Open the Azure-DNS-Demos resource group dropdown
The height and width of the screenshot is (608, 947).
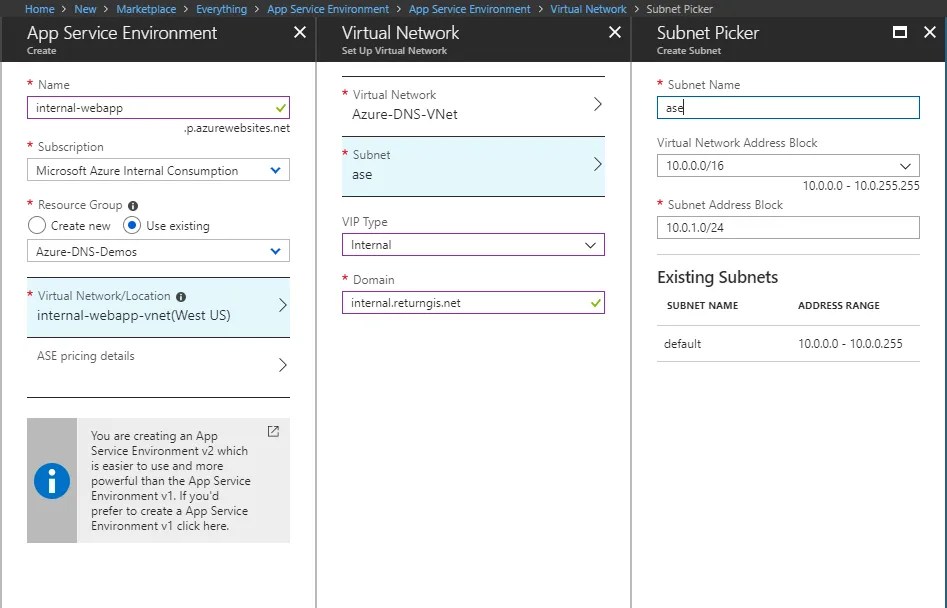158,251
